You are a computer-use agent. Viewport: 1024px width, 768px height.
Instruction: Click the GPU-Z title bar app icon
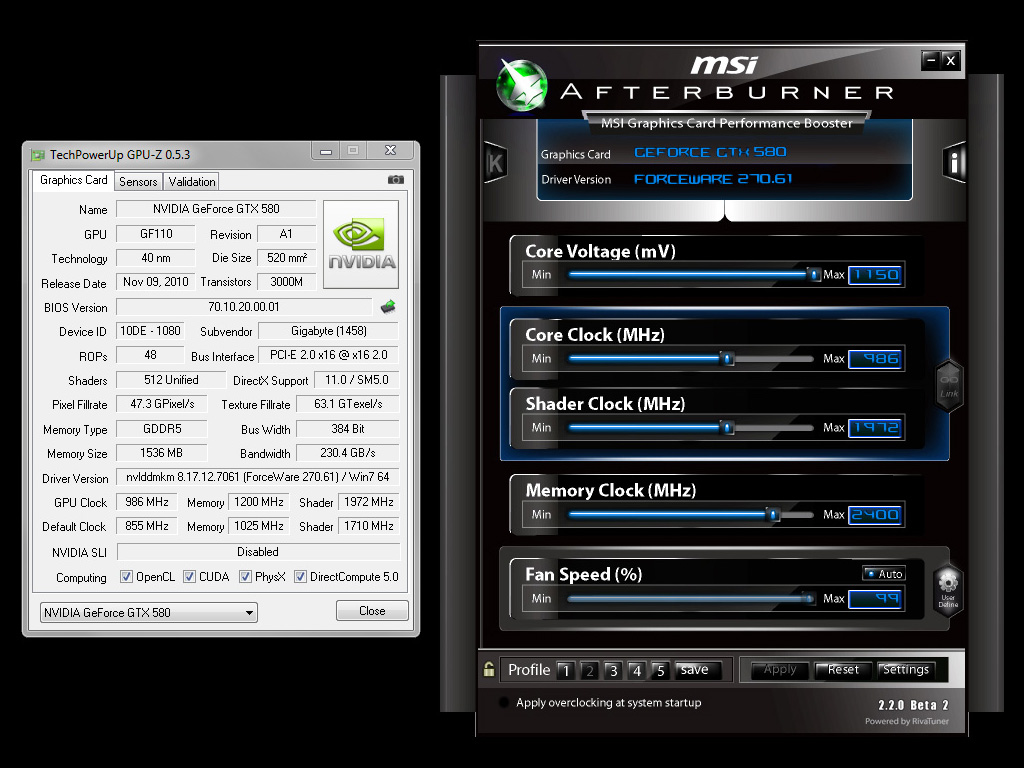[x=38, y=155]
